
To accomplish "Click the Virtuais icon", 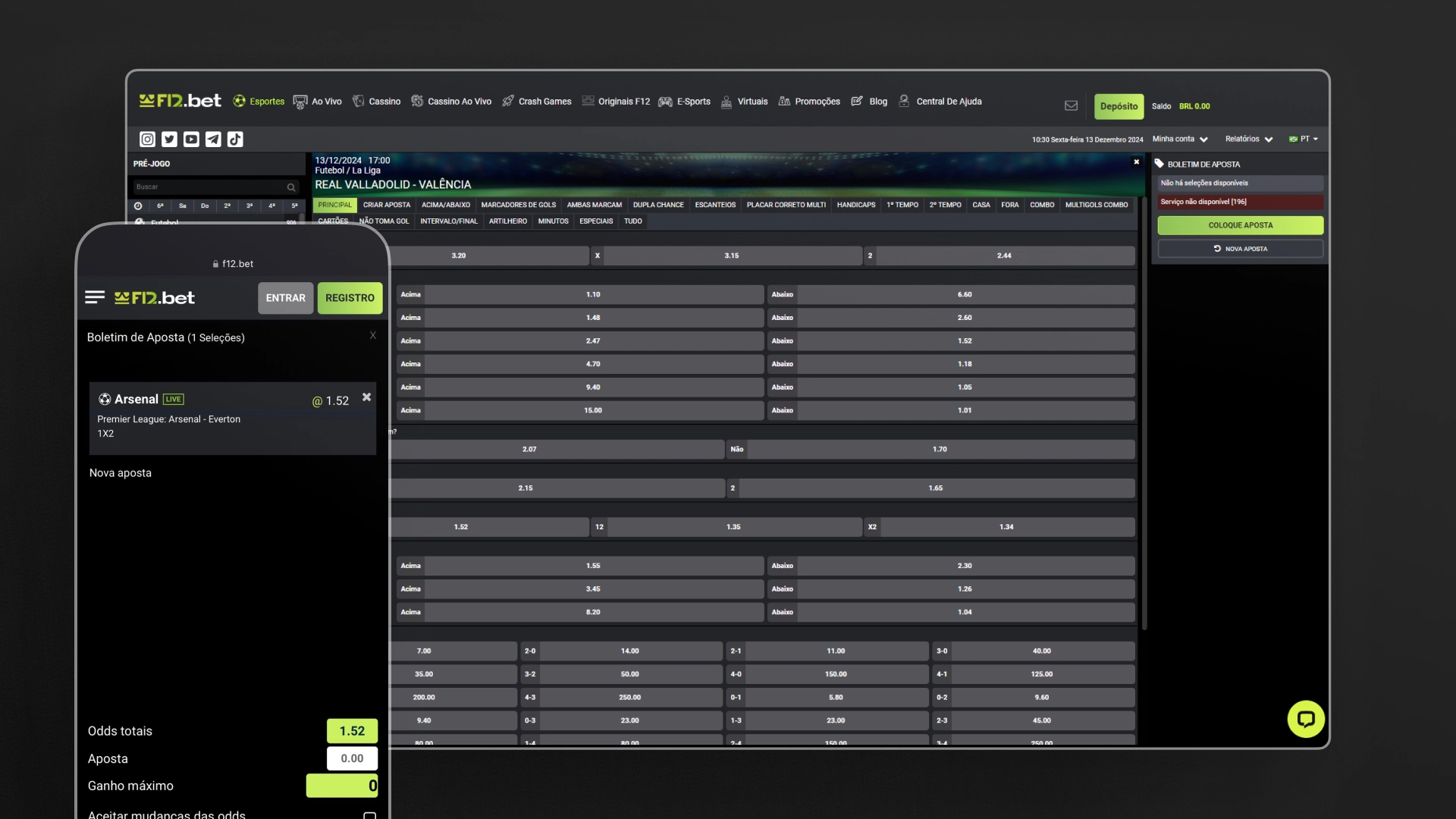I will tap(726, 102).
